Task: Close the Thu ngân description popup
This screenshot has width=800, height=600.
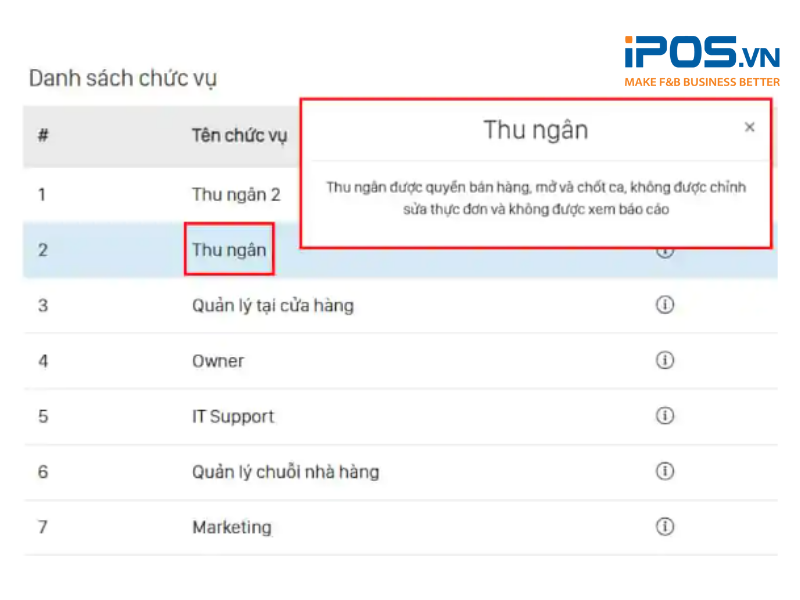Action: pyautogui.click(x=750, y=127)
